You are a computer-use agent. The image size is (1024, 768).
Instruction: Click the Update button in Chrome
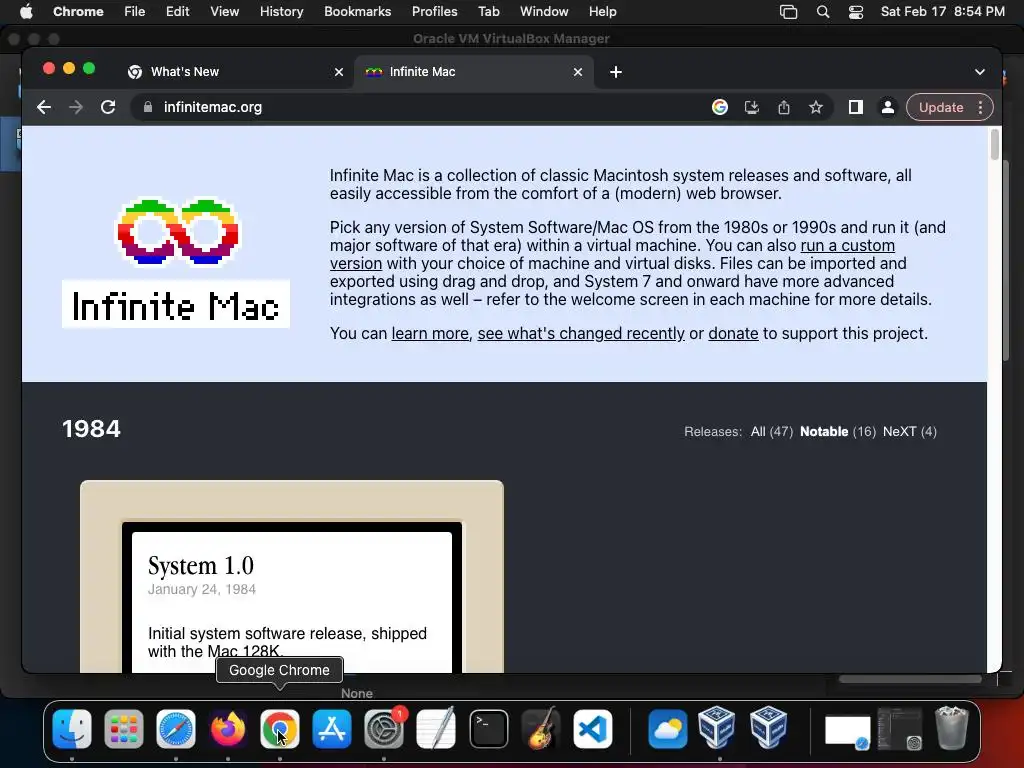[x=941, y=107]
